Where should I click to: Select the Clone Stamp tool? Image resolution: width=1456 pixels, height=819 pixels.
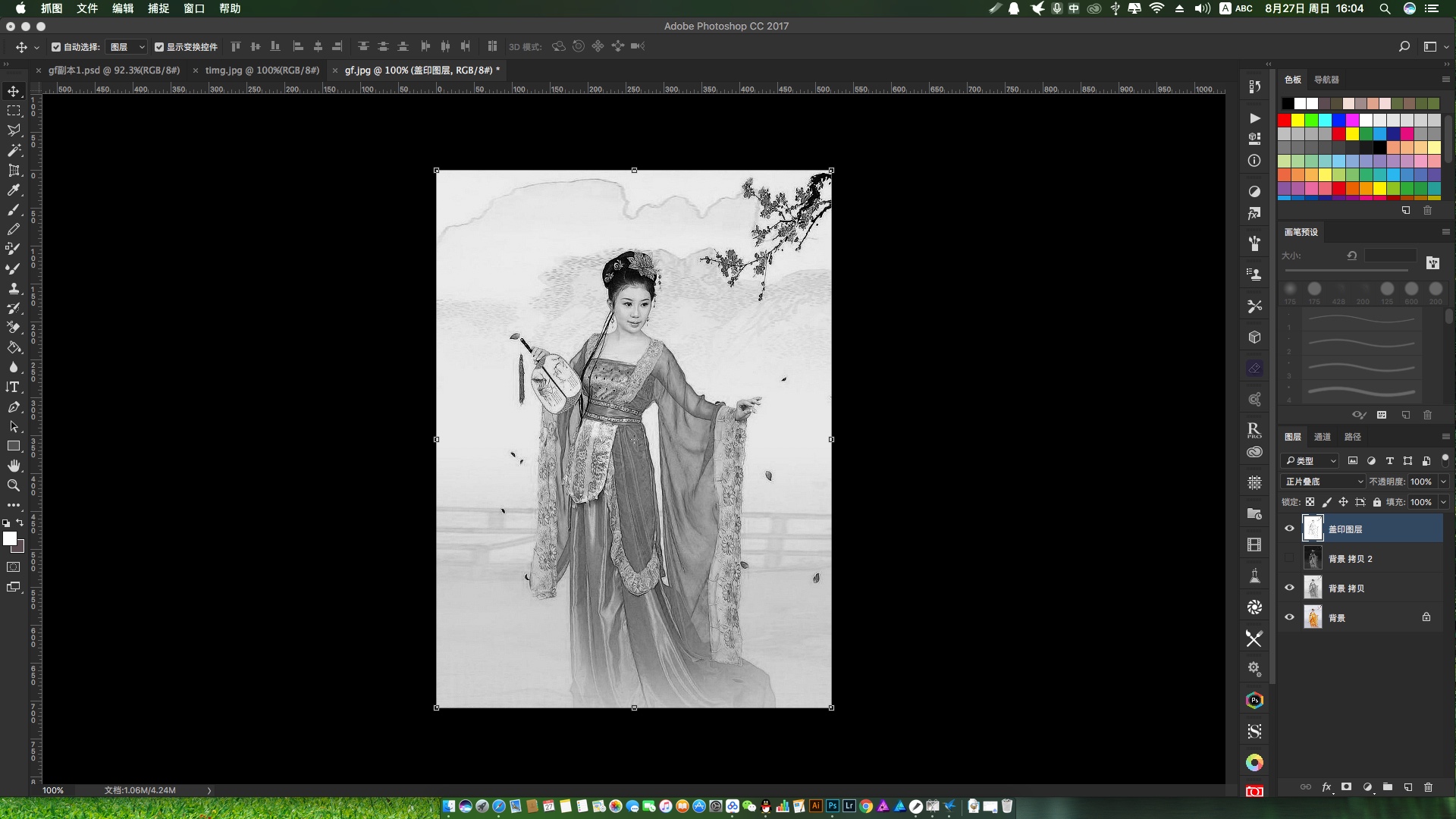coord(14,288)
